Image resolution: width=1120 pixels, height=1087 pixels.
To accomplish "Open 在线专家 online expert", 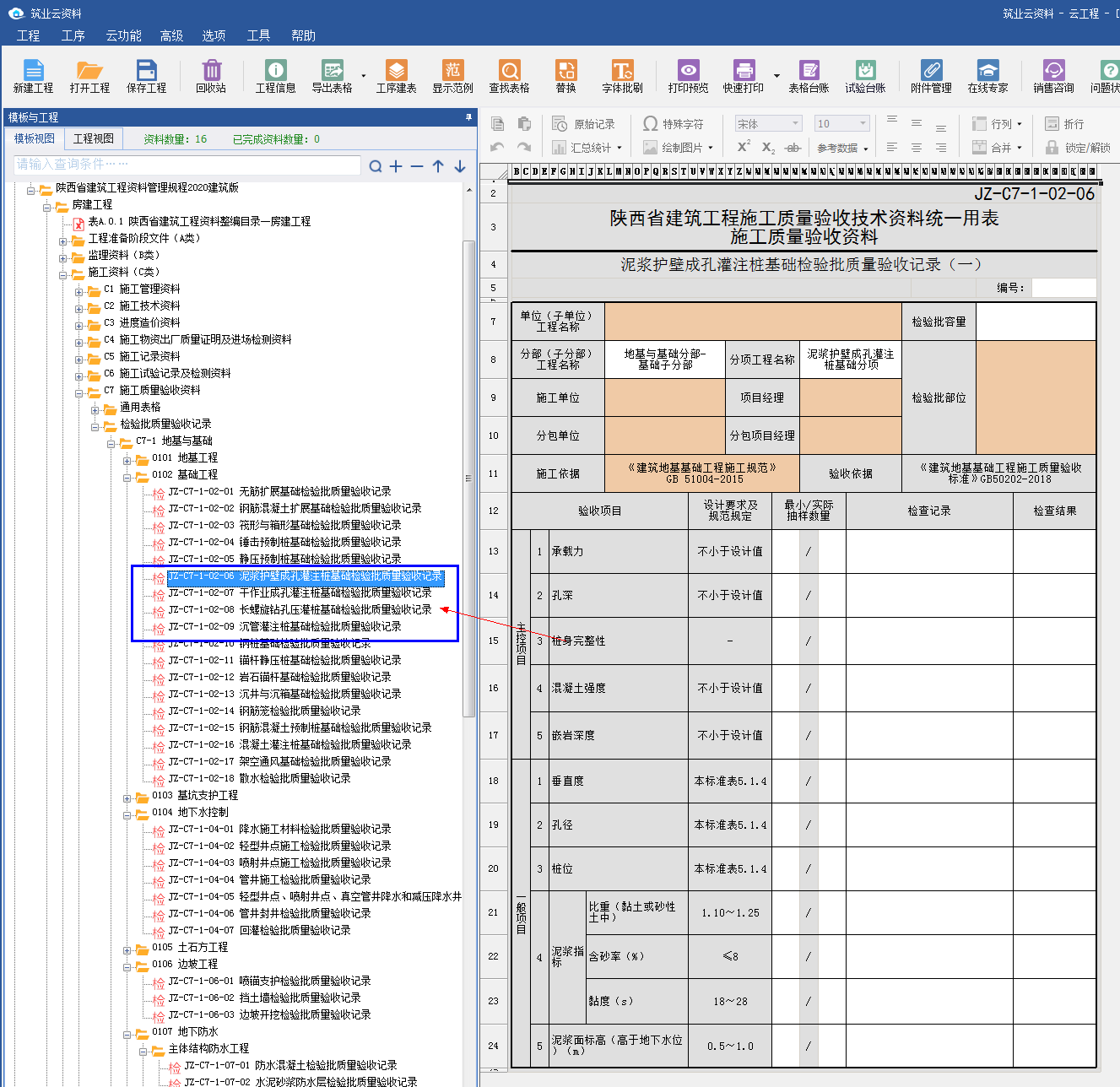I will coord(987,76).
